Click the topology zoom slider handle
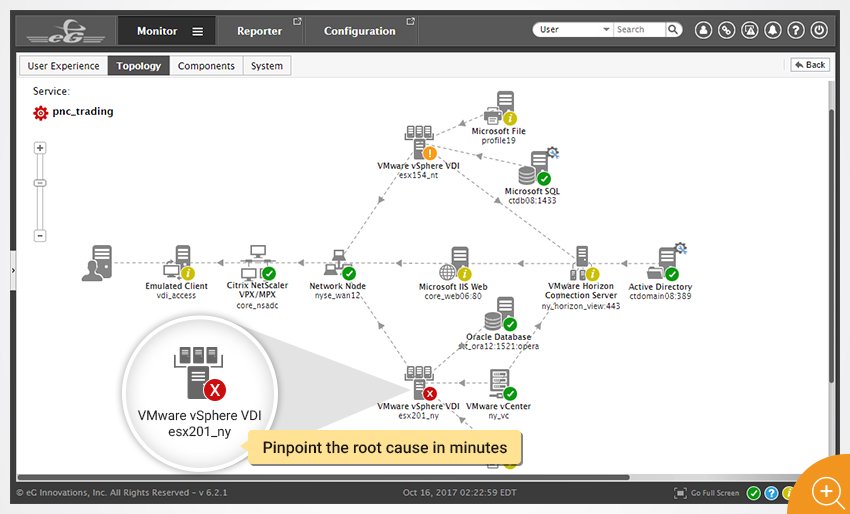850x514 pixels. [x=40, y=183]
